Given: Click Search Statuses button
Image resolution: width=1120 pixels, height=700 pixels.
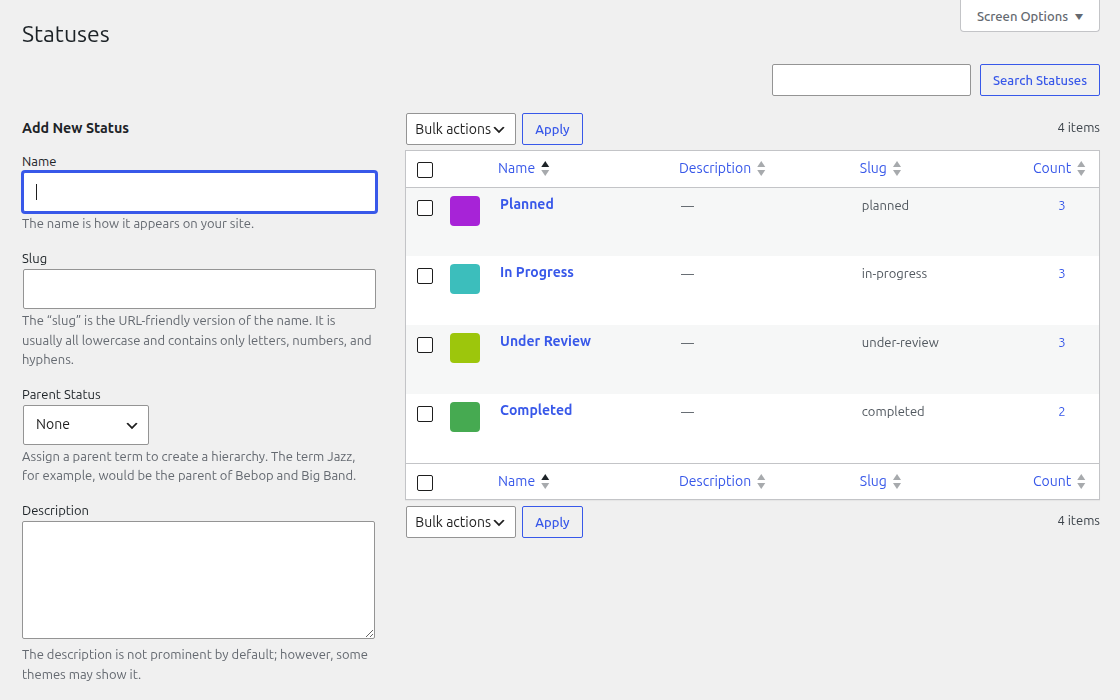Looking at the screenshot, I should tap(1039, 80).
